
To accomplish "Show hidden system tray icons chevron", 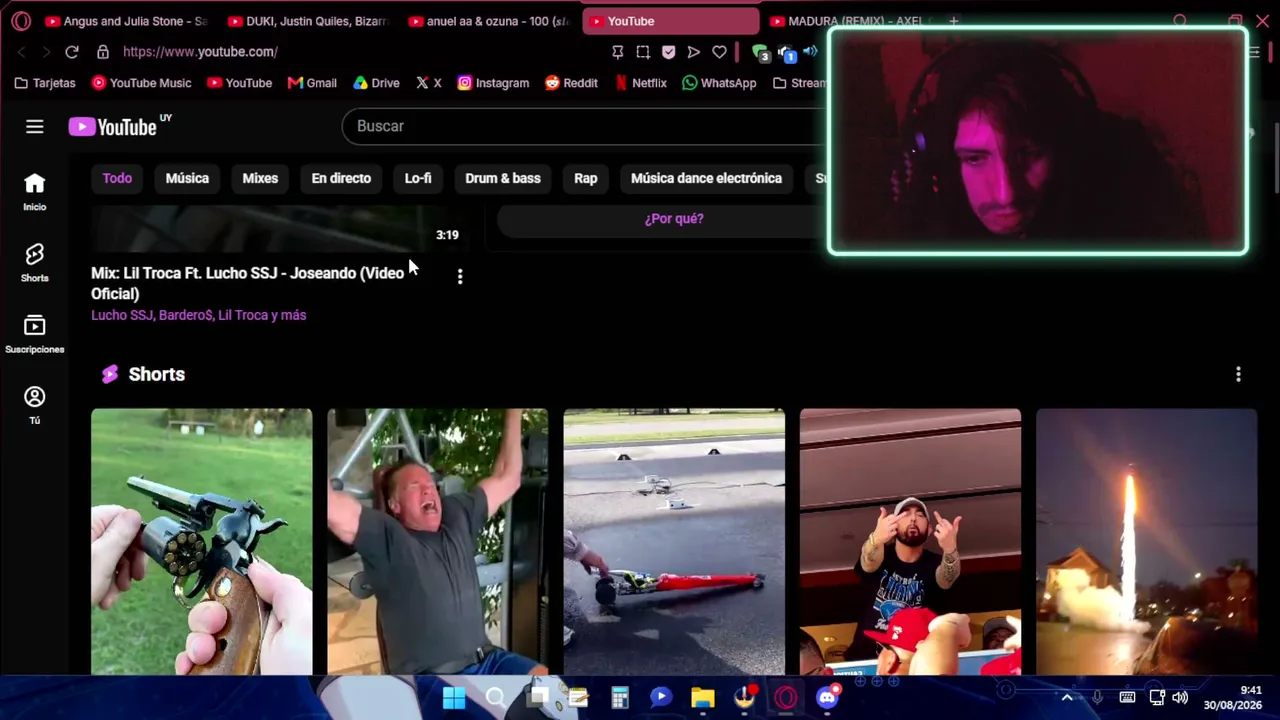I will (1067, 698).
